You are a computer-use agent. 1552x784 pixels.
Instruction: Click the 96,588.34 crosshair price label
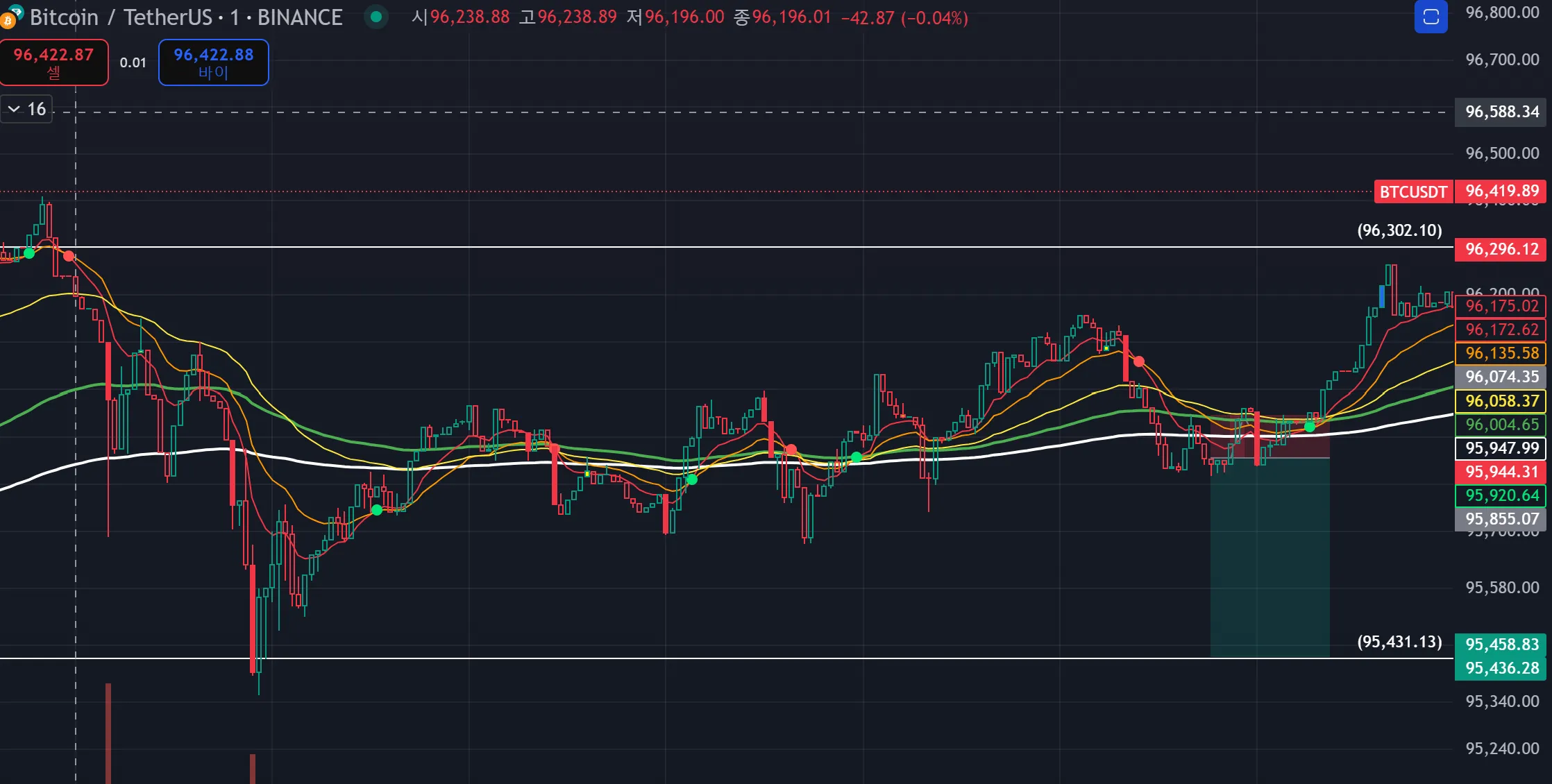click(x=1501, y=112)
